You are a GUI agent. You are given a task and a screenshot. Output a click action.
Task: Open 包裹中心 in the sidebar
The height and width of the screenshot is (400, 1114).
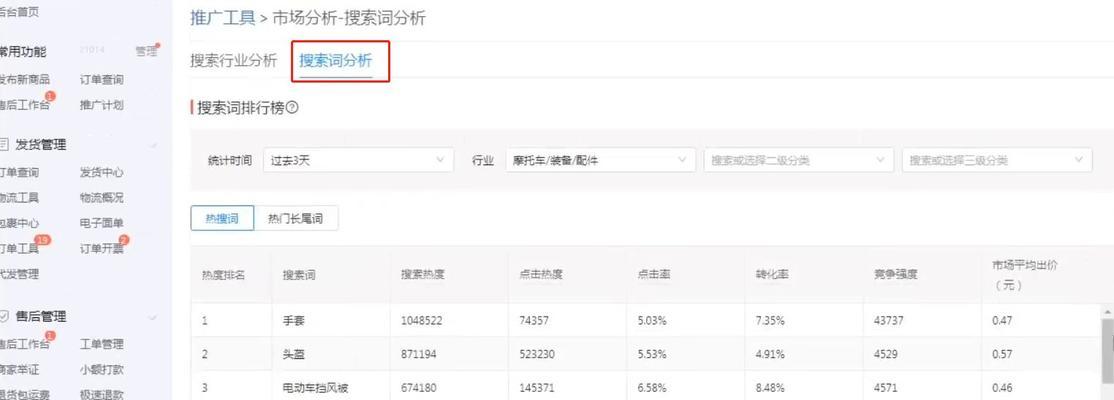point(20,223)
